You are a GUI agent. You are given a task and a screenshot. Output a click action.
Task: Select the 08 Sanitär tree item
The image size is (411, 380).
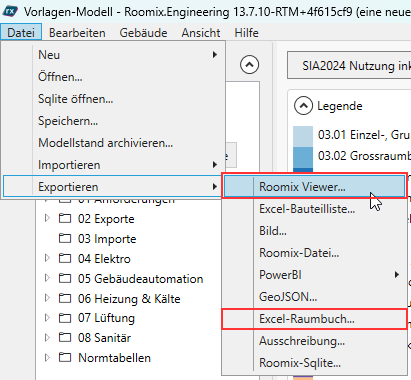point(104,338)
